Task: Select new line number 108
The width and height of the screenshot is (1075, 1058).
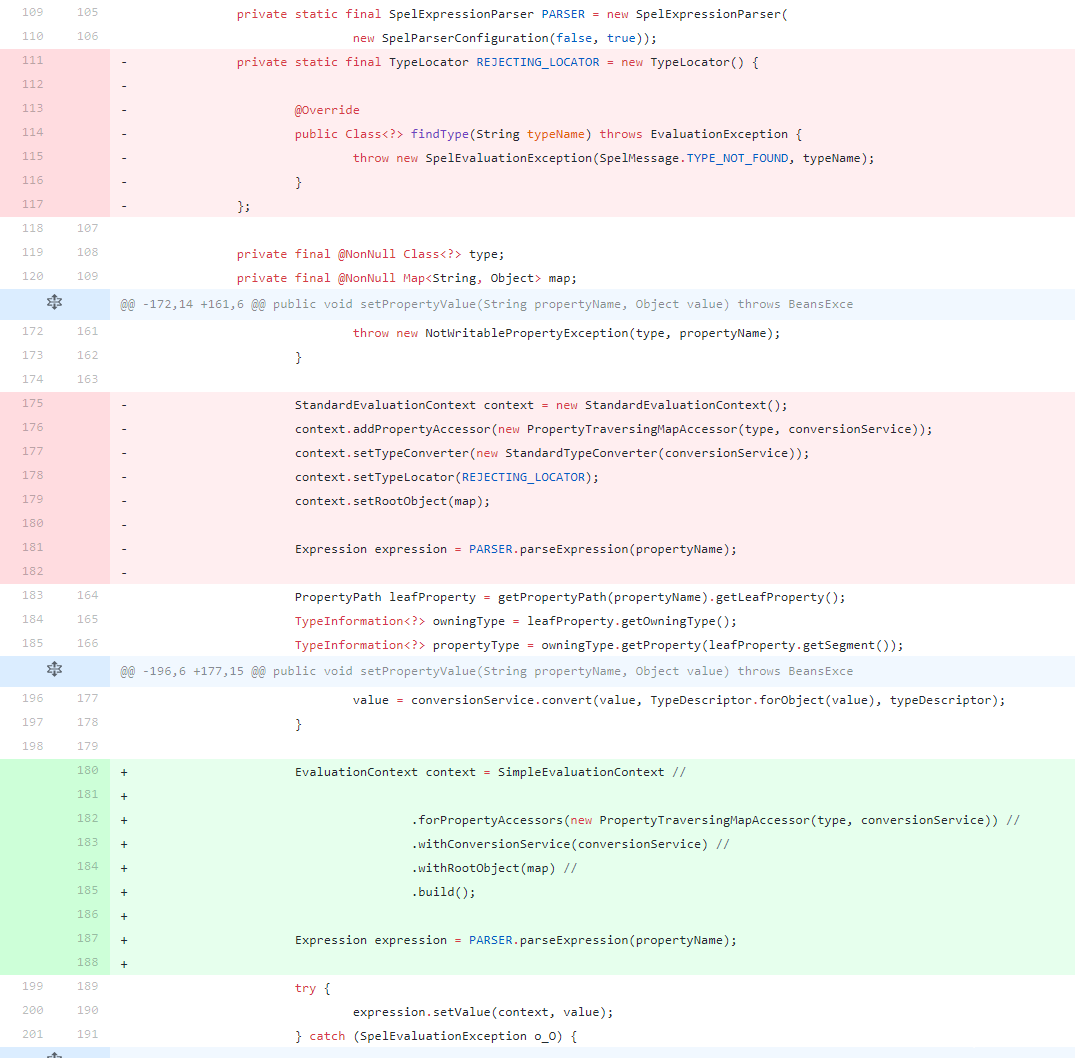Action: click(x=87, y=252)
